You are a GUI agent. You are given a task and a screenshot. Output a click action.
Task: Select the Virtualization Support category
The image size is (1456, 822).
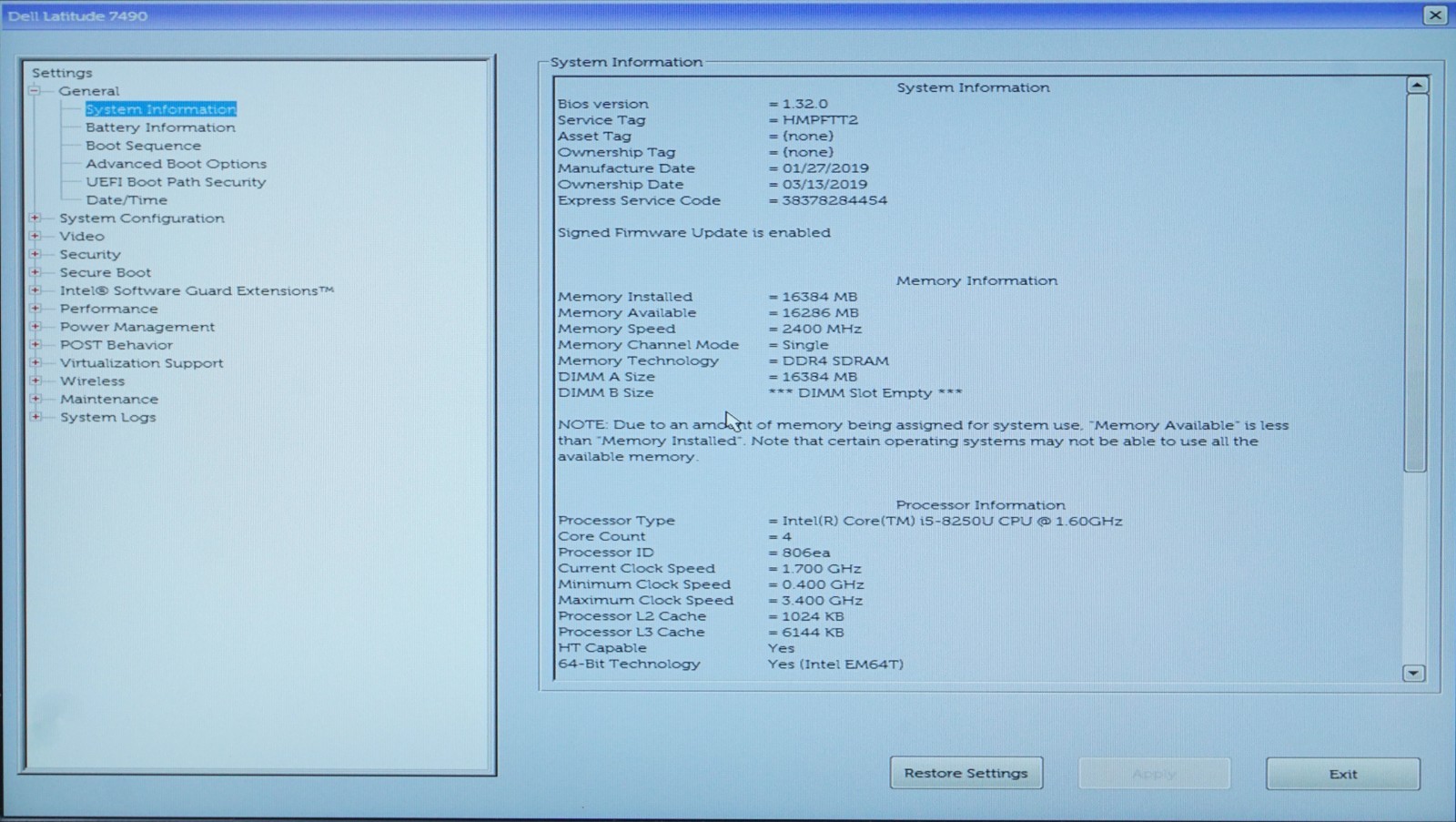(141, 363)
